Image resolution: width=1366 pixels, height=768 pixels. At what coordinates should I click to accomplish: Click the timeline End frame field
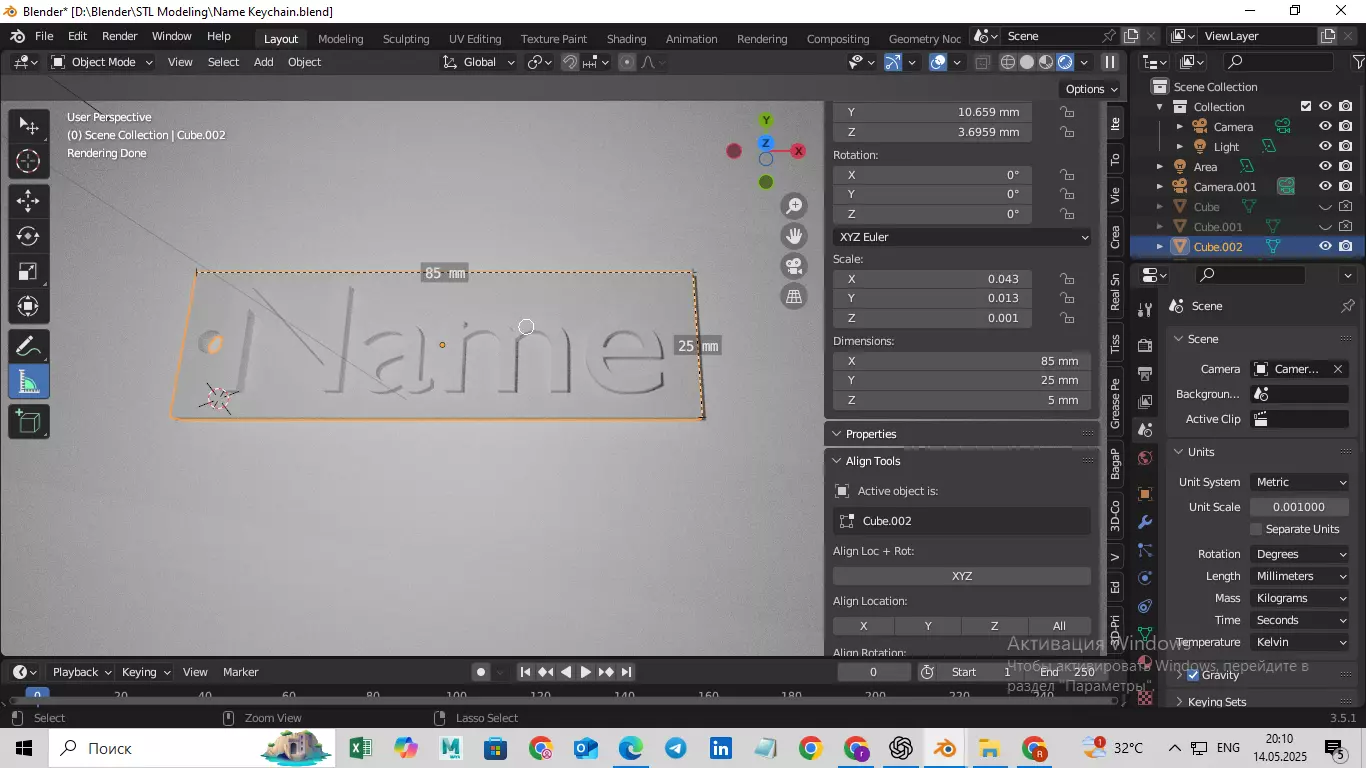1069,672
